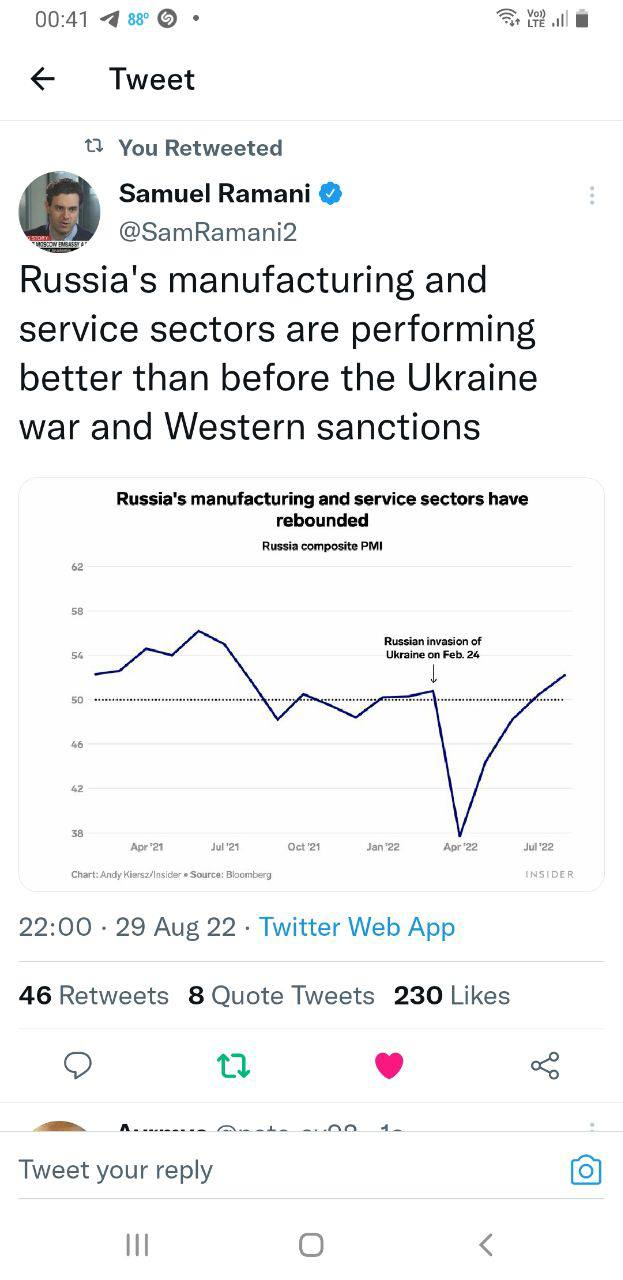Tap Samuel Ramani's verified badge
Viewport: 623px width, 1280px height.
tap(331, 193)
